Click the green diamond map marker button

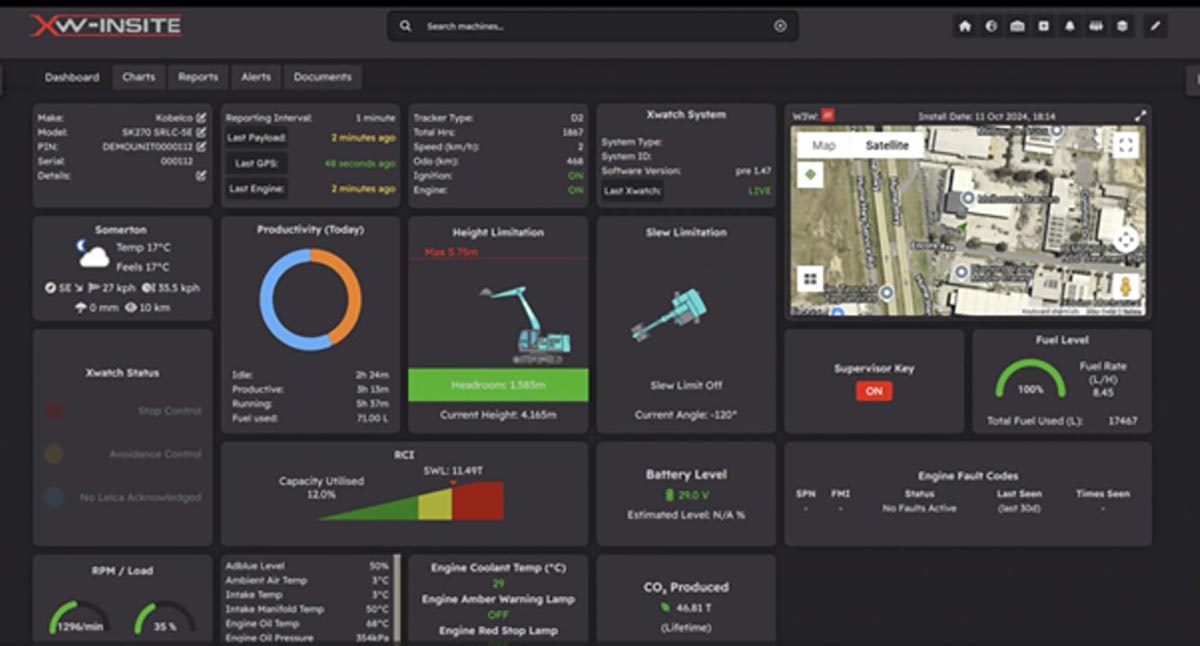pyautogui.click(x=809, y=174)
